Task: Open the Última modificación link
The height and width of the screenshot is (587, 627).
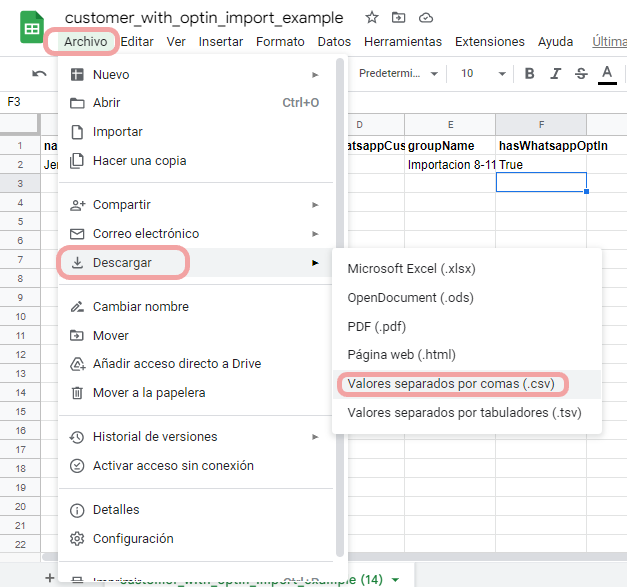Action: [609, 42]
